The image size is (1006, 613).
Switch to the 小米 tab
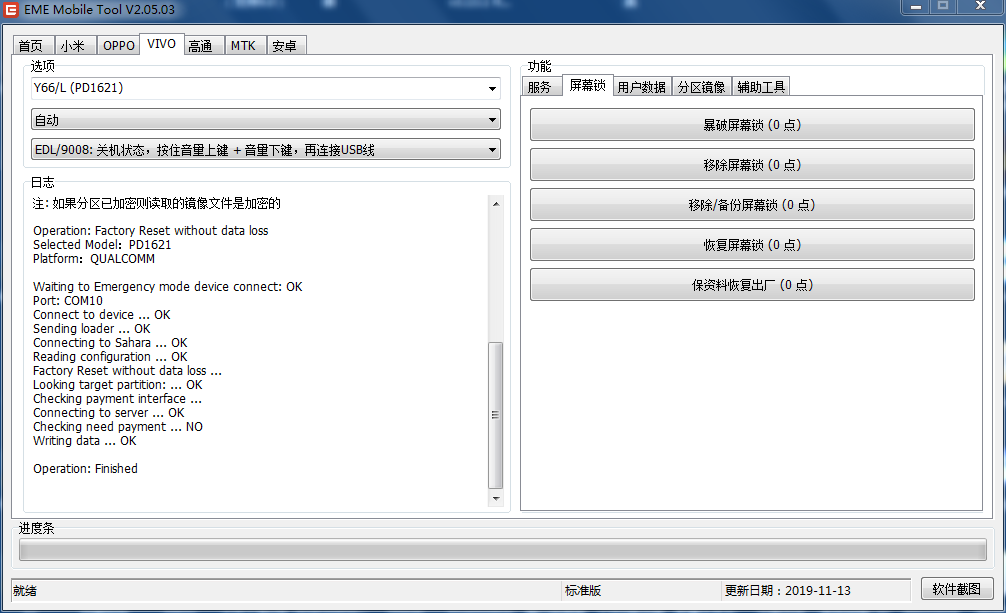(x=74, y=46)
